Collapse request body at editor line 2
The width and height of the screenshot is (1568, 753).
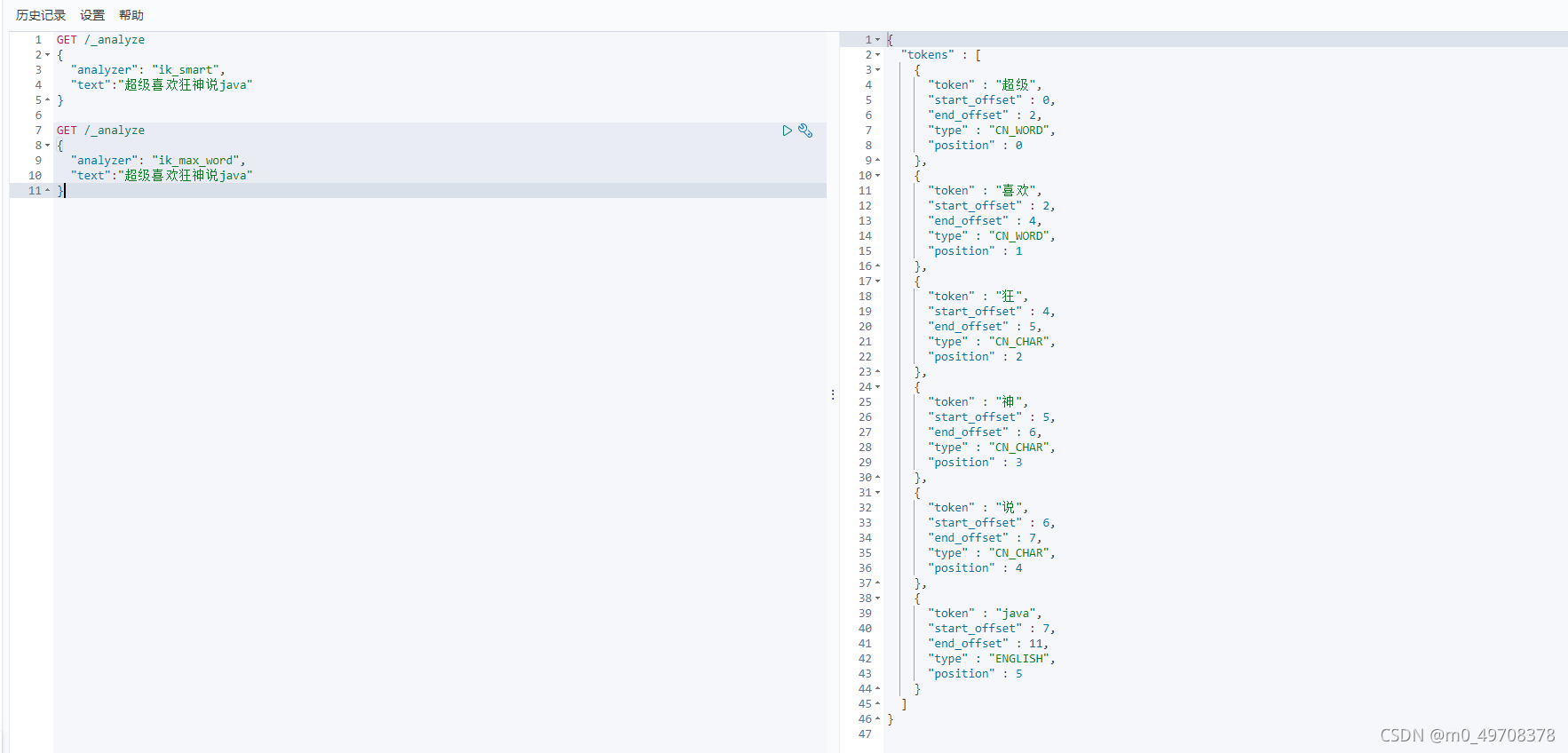tap(48, 55)
